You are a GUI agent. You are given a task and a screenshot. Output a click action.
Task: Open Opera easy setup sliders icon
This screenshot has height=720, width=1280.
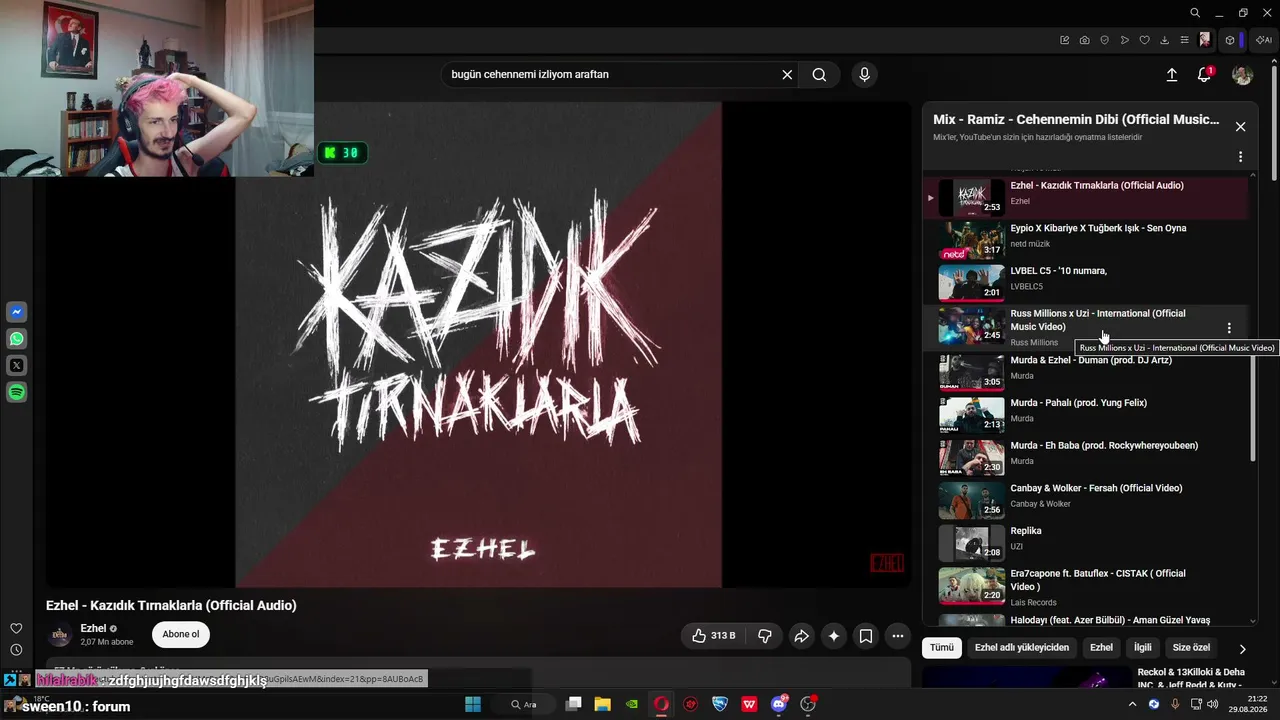(x=1185, y=40)
